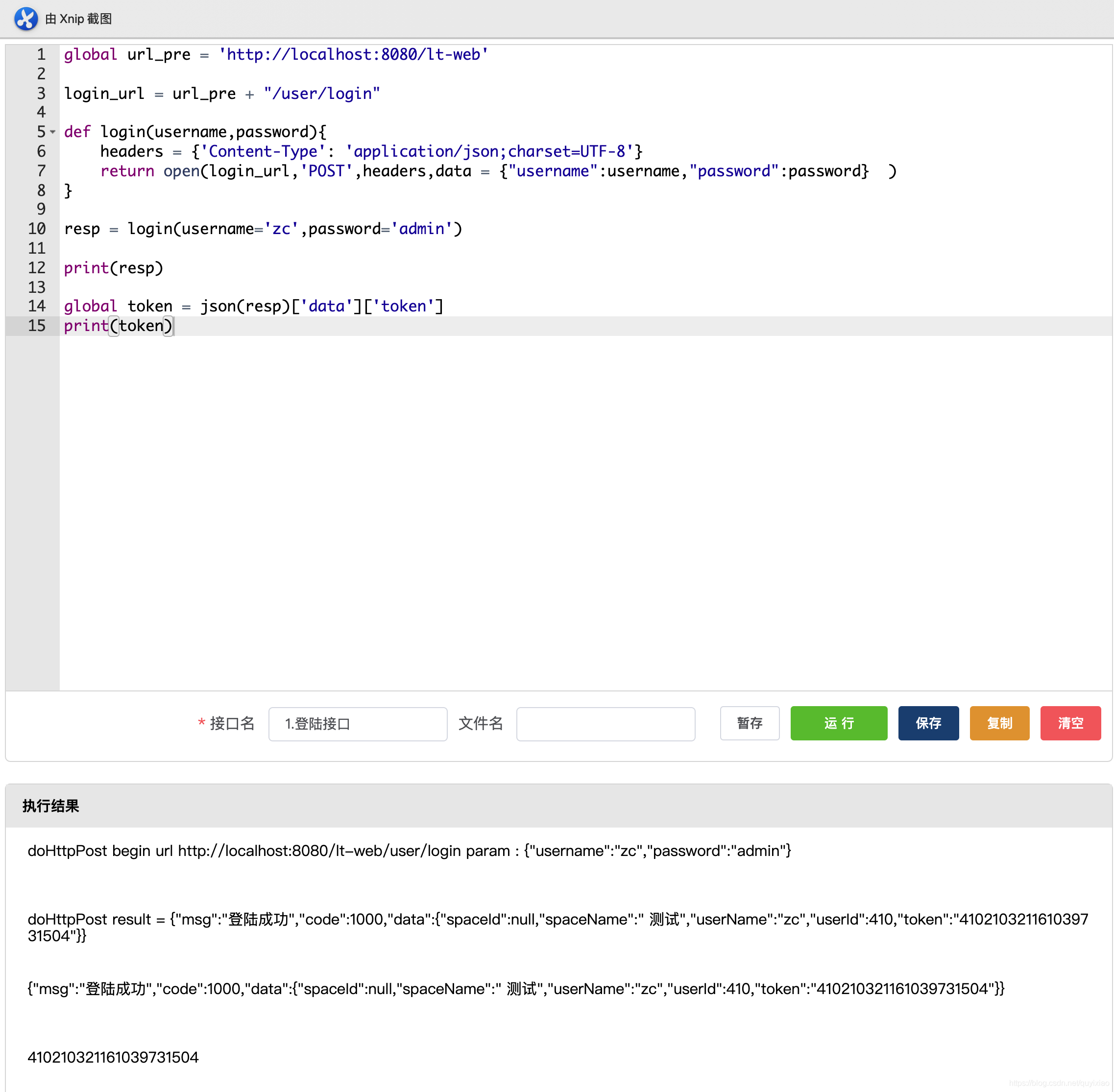Click the 'http://localhost:8080/lt-web' string on line 1

tap(353, 54)
